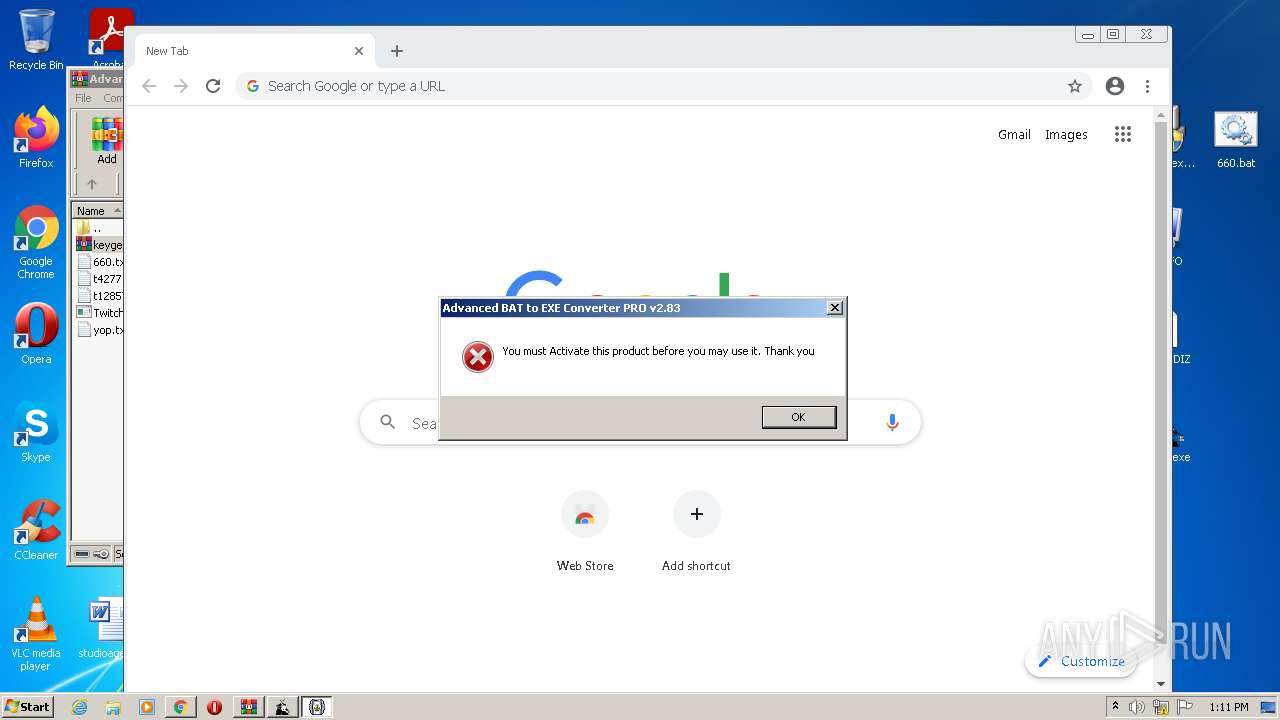The width and height of the screenshot is (1280, 720).
Task: Click the taskbar clock showing 1:11 PM
Action: click(1229, 707)
